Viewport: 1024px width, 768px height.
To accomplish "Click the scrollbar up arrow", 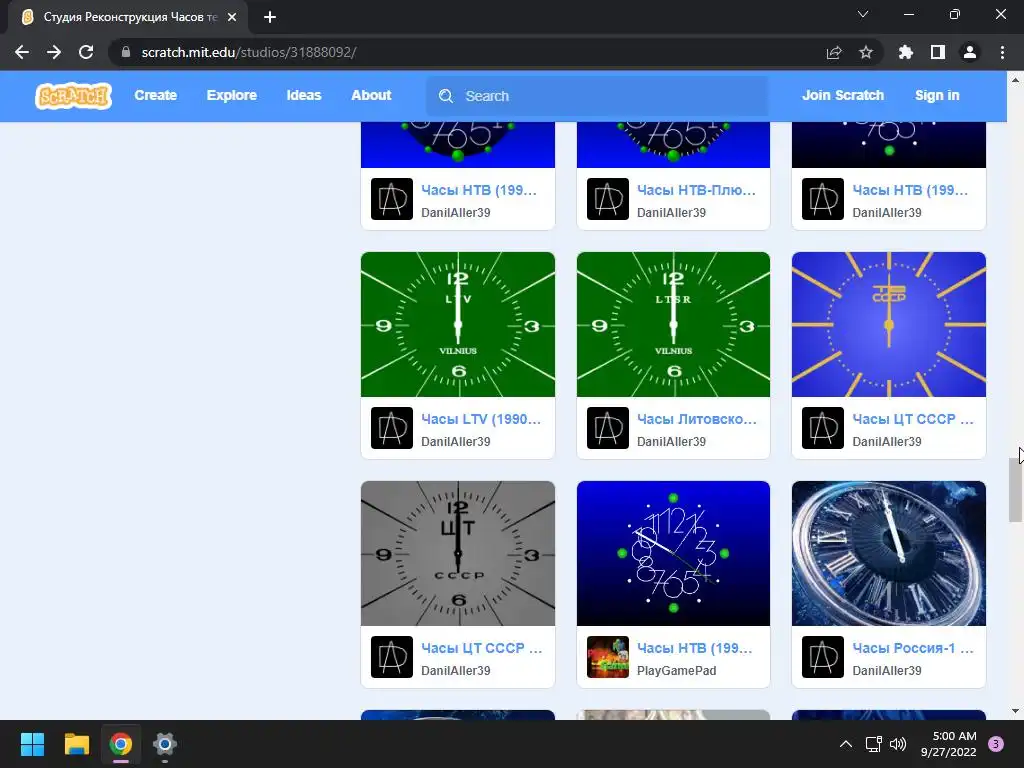I will [x=1015, y=80].
